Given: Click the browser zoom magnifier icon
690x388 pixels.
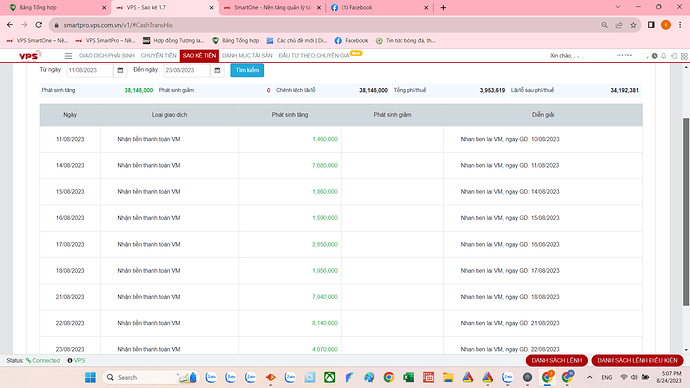Looking at the screenshot, I should click(604, 25).
